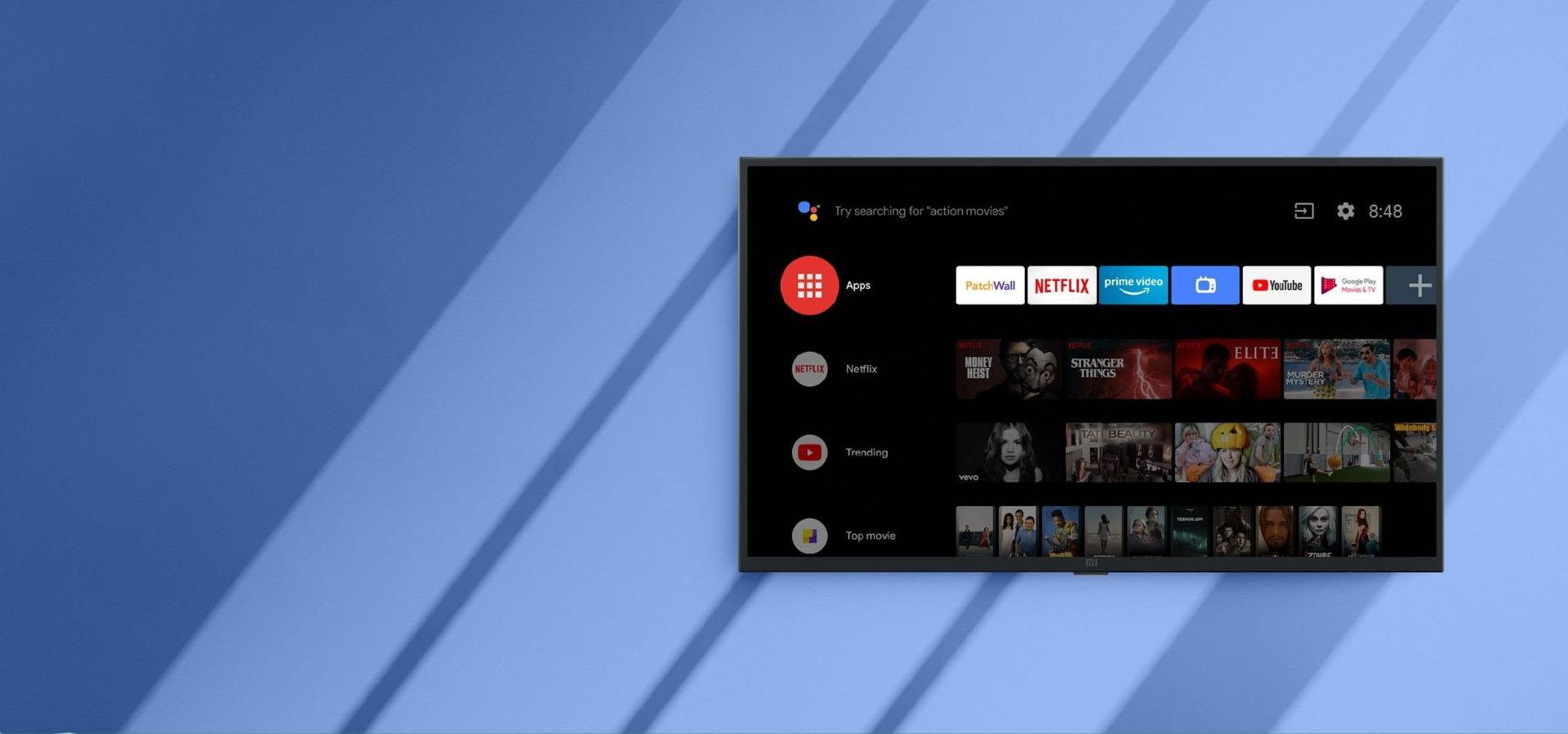The width and height of the screenshot is (1568, 734).
Task: Click the Trending row label
Action: coord(866,452)
